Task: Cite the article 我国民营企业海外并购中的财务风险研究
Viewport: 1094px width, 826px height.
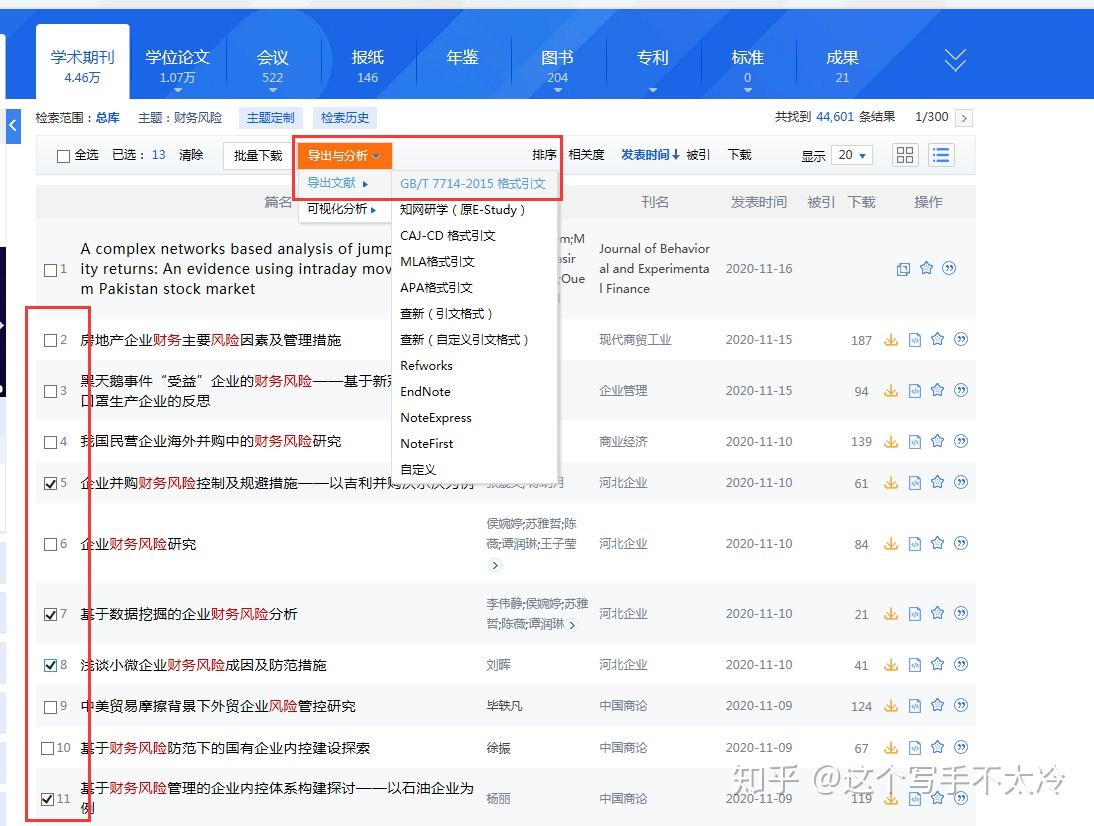Action: pyautogui.click(x=961, y=442)
